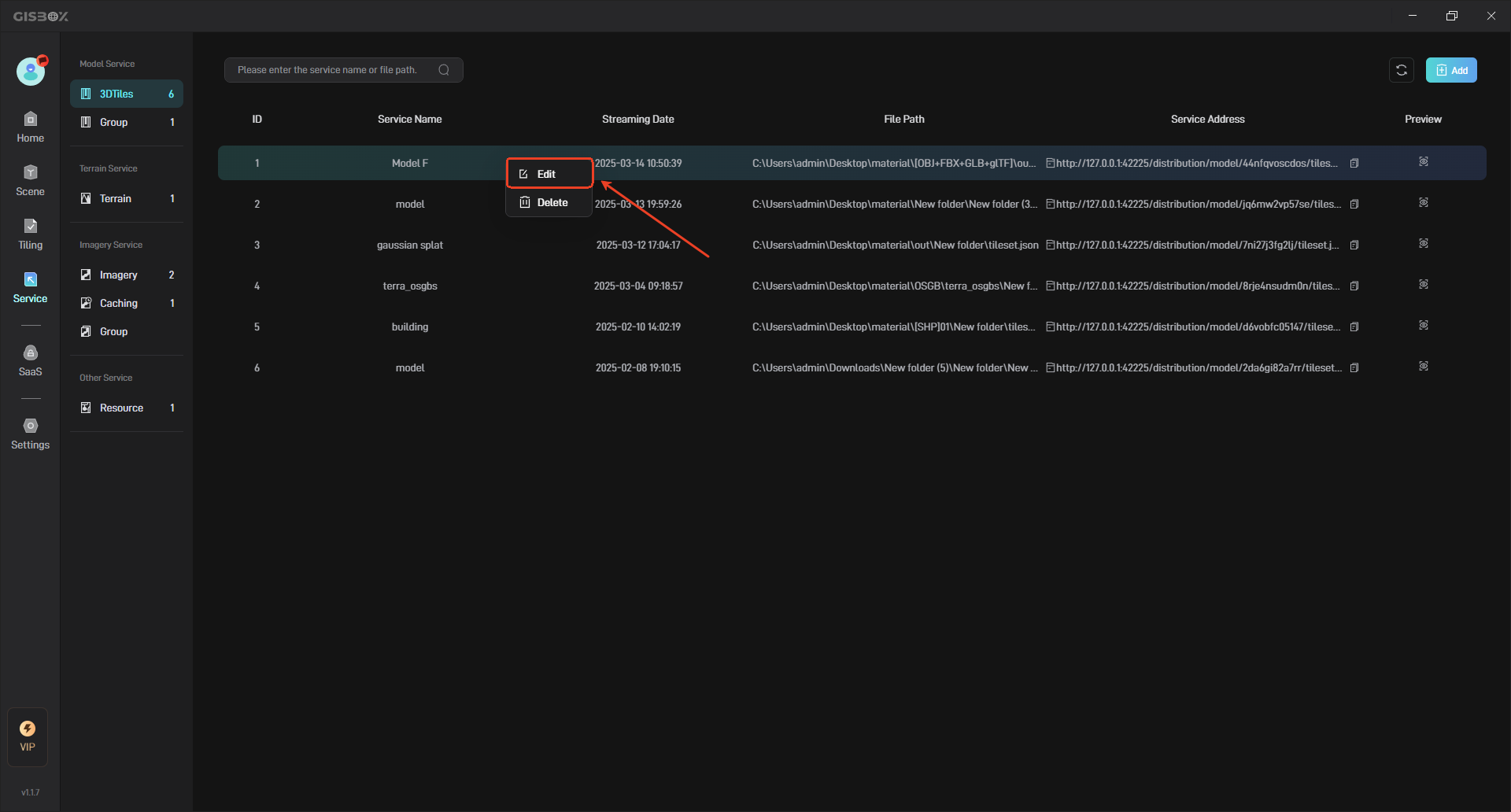Click the version label v1.1.7

tap(30, 792)
